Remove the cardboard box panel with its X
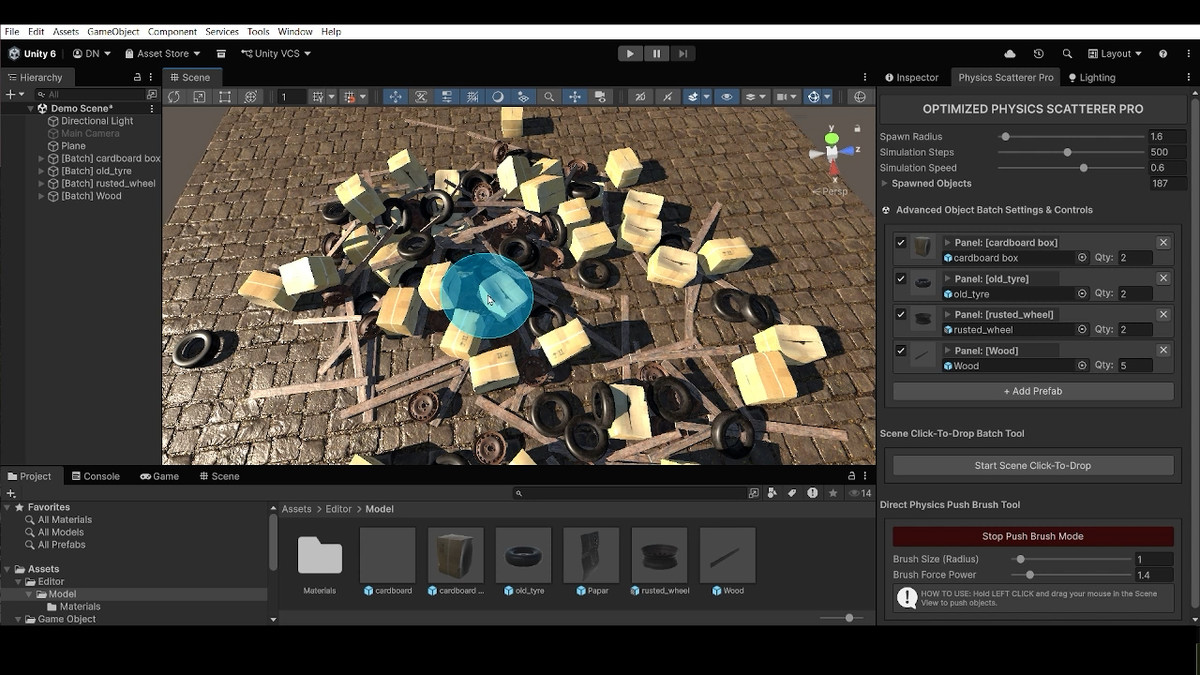 point(1163,242)
